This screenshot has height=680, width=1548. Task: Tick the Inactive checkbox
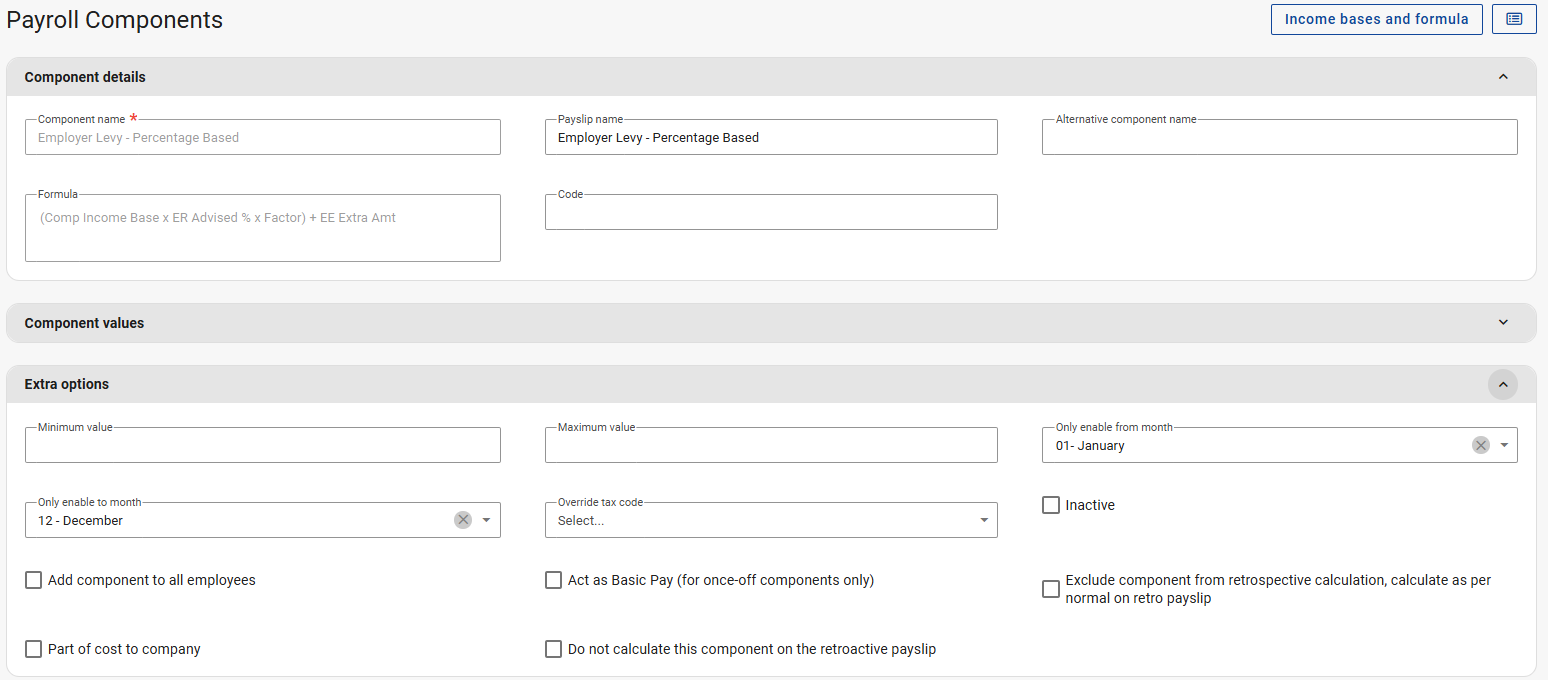[x=1051, y=505]
